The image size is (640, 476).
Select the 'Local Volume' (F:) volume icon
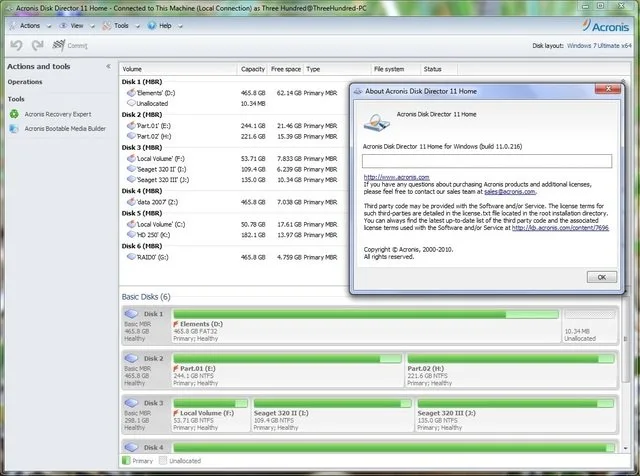tap(131, 158)
